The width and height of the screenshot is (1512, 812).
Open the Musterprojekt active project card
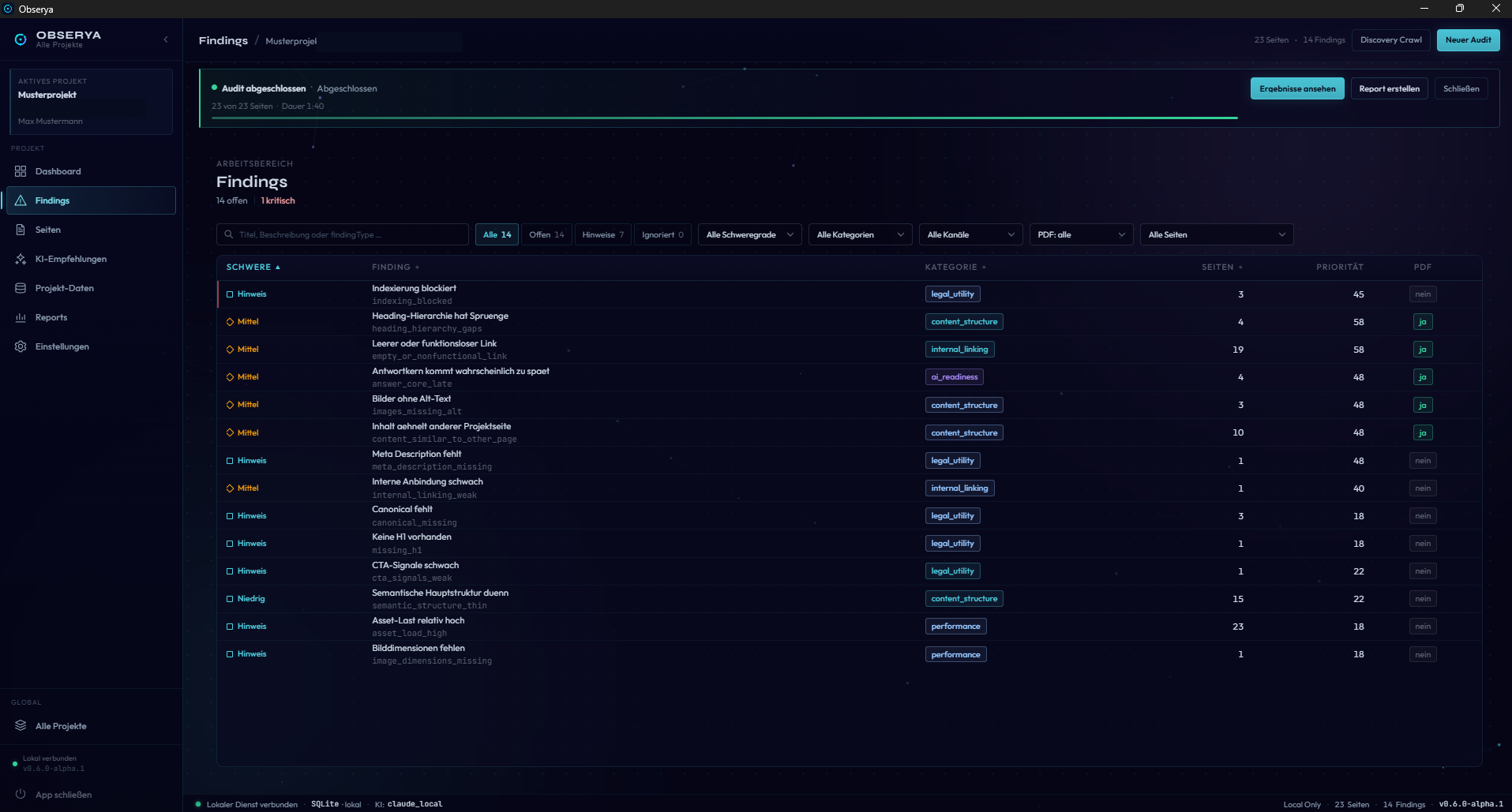pyautogui.click(x=91, y=102)
